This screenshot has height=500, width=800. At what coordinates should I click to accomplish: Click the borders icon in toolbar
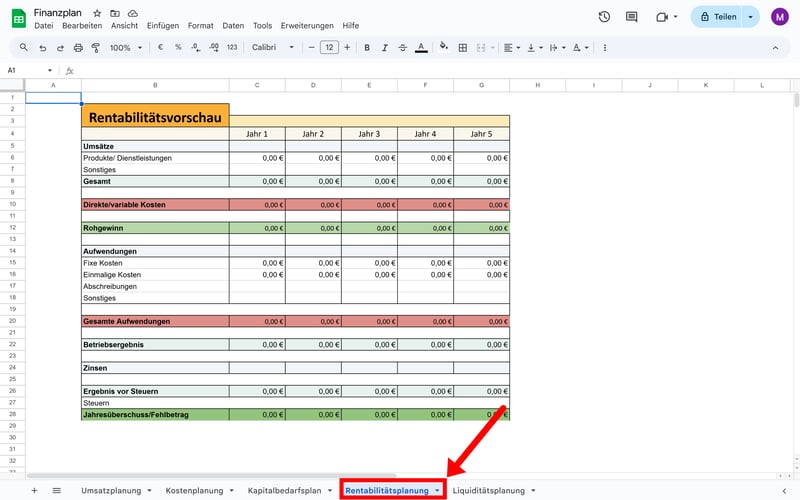click(x=463, y=47)
